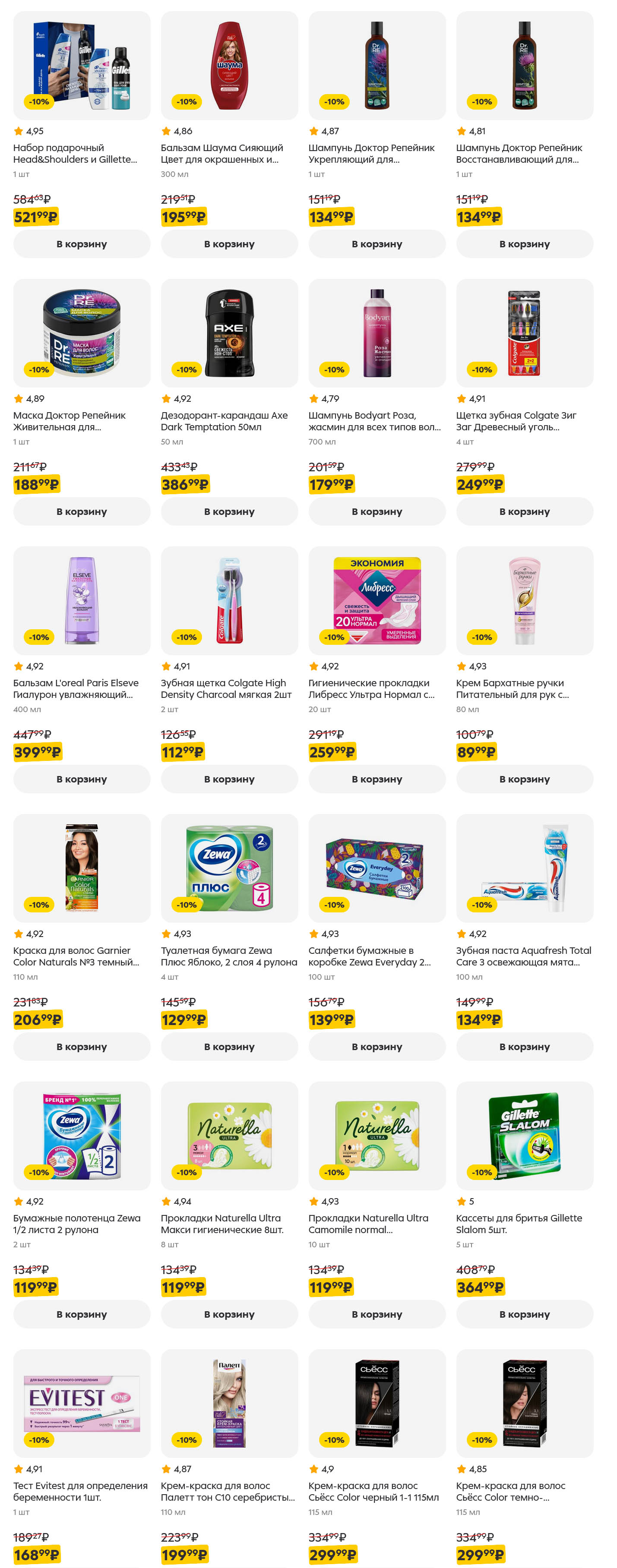Click the -10% badge on Палетт hair dye

click(187, 1439)
